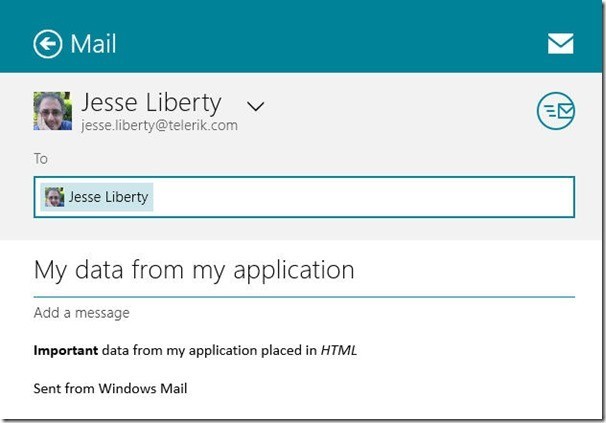Click the "Sent from Windows Mail" signature
Viewport: 606px width, 423px height.
coord(110,388)
